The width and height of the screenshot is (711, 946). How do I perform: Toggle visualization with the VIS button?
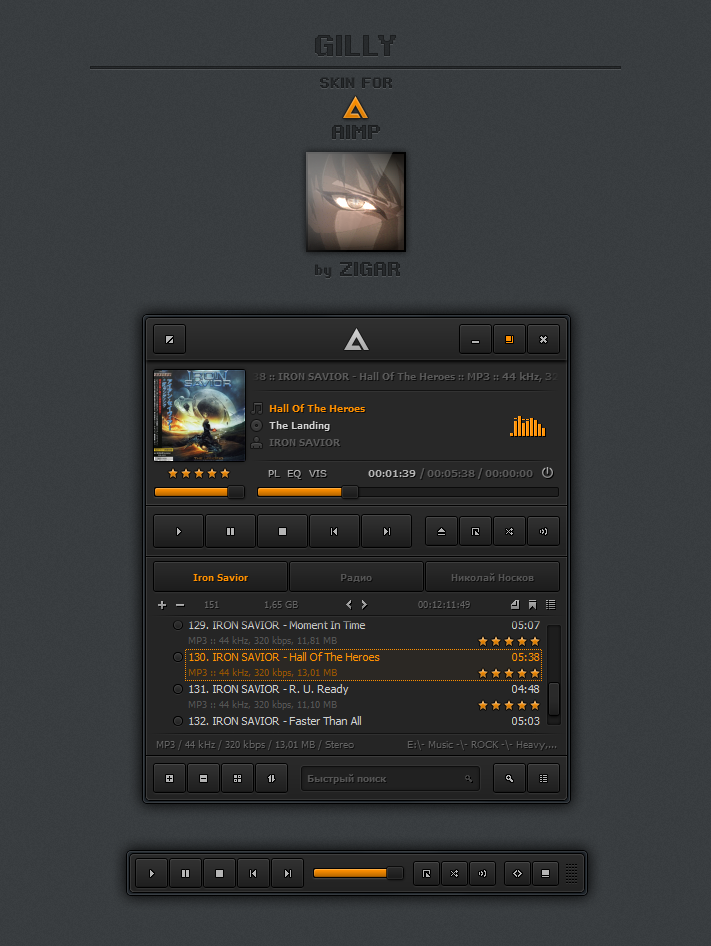[x=317, y=474]
